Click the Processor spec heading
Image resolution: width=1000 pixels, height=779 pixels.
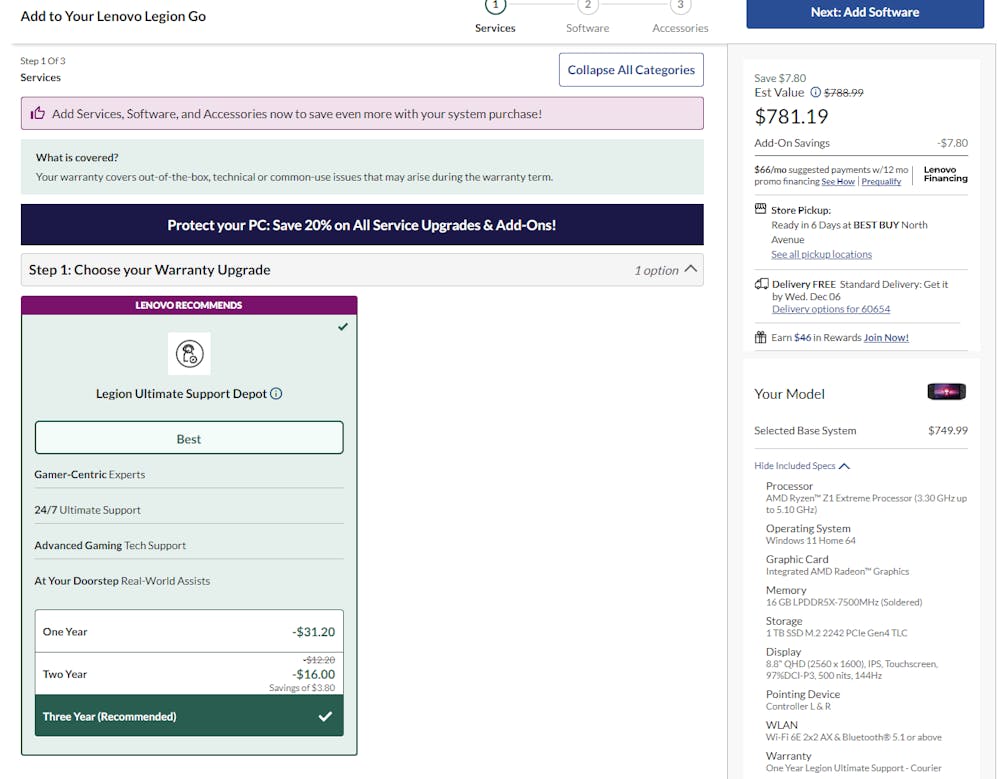point(789,486)
